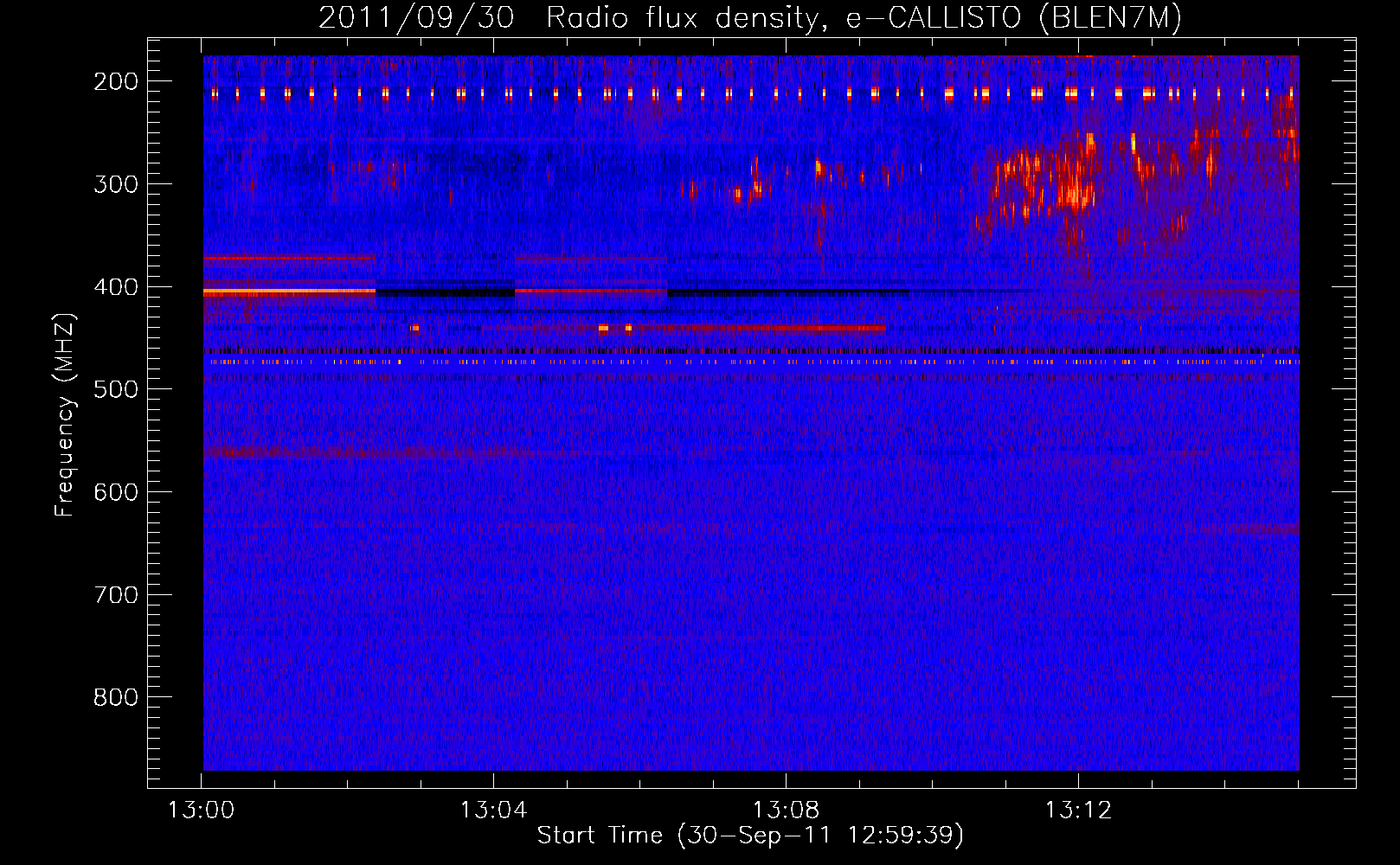The height and width of the screenshot is (865, 1400).
Task: Click the 13:00 time tick label
Action: (201, 811)
